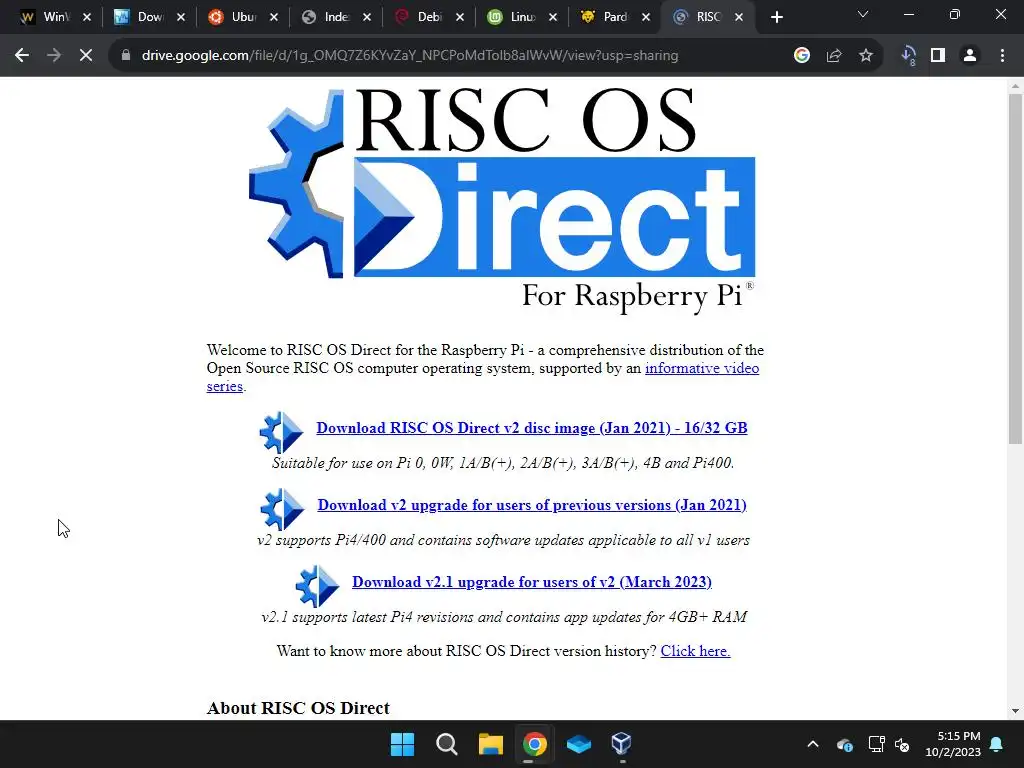
Task: Open version history Click here link
Action: click(696, 651)
